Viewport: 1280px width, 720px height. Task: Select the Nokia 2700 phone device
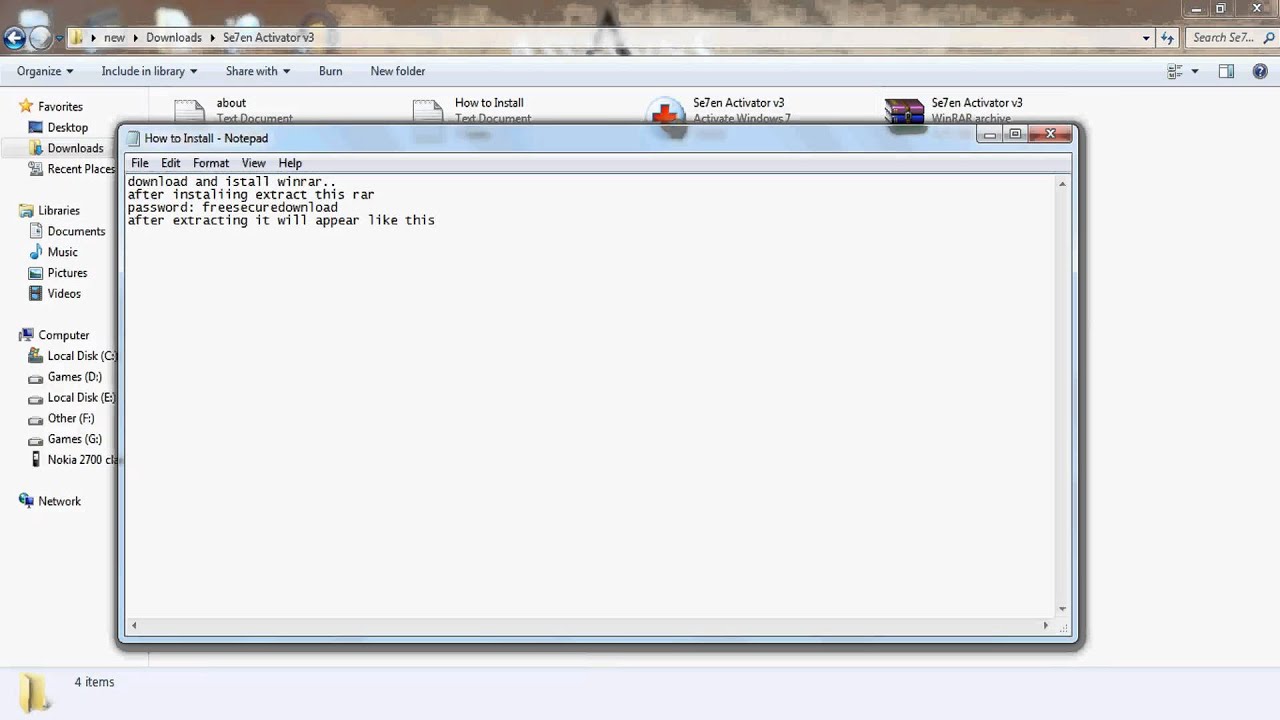[84, 460]
